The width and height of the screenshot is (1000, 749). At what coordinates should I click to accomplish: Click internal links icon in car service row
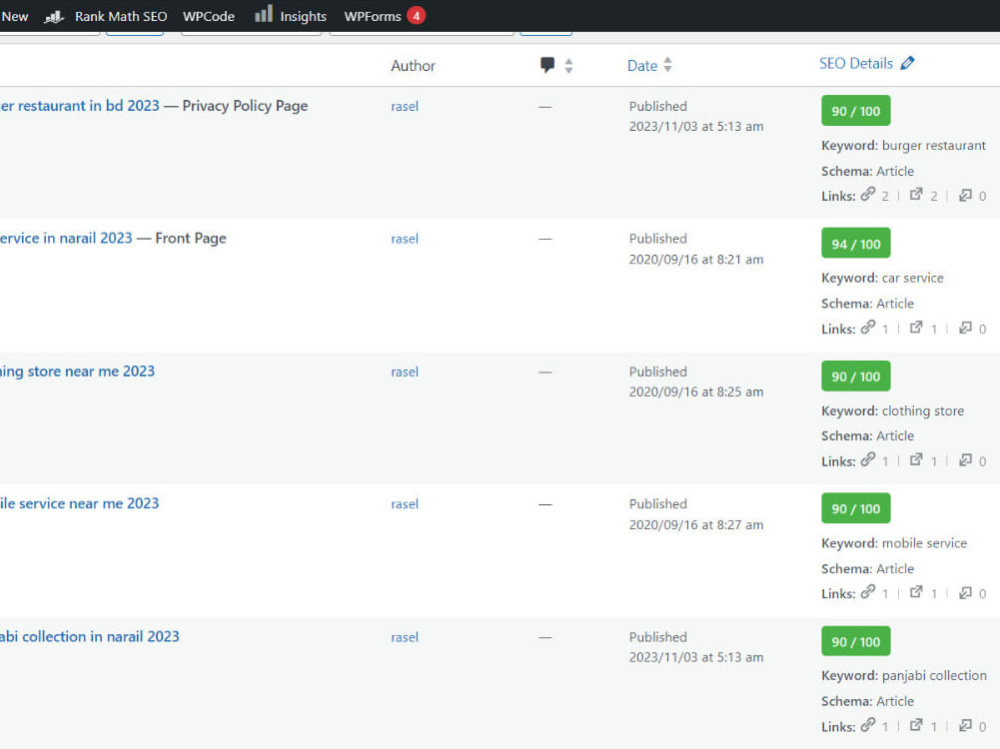click(867, 327)
